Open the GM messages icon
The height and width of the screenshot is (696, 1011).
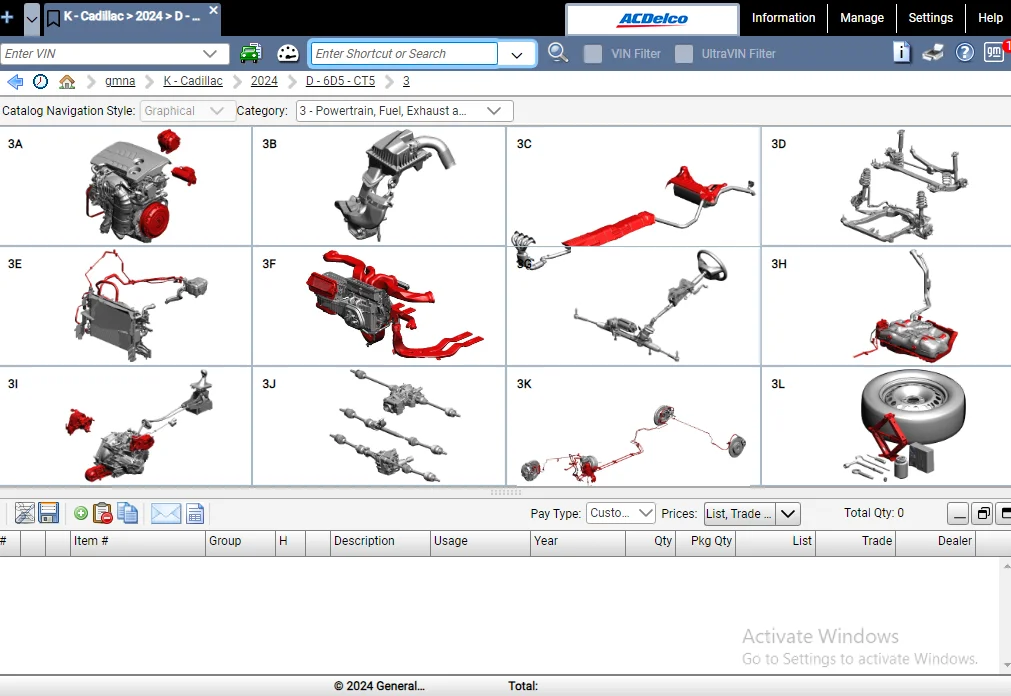point(994,52)
